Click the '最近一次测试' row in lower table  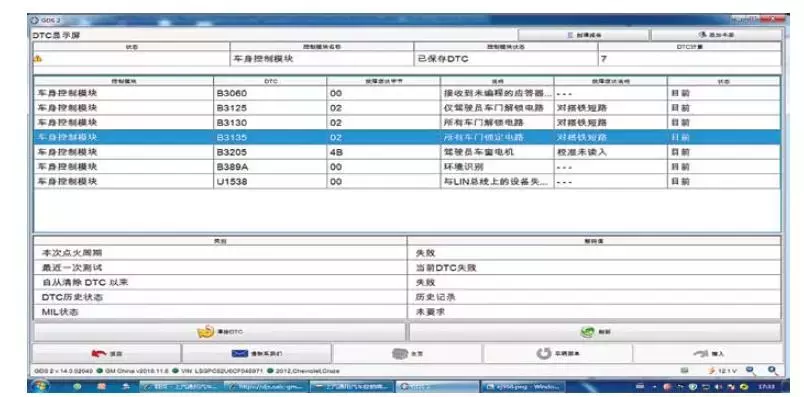[x=407, y=268]
